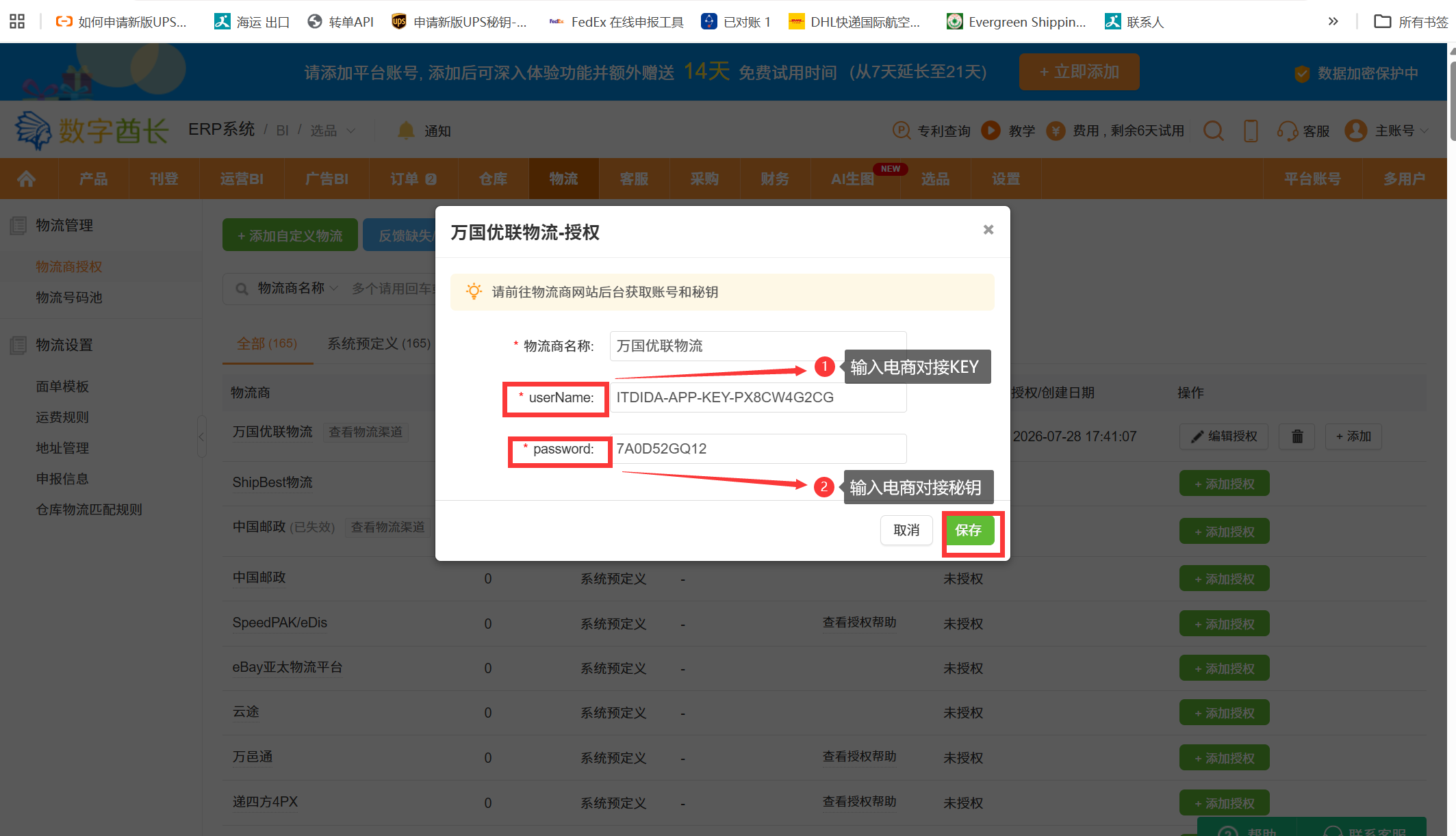Image resolution: width=1456 pixels, height=836 pixels.
Task: Click into the userName input field
Action: (758, 397)
